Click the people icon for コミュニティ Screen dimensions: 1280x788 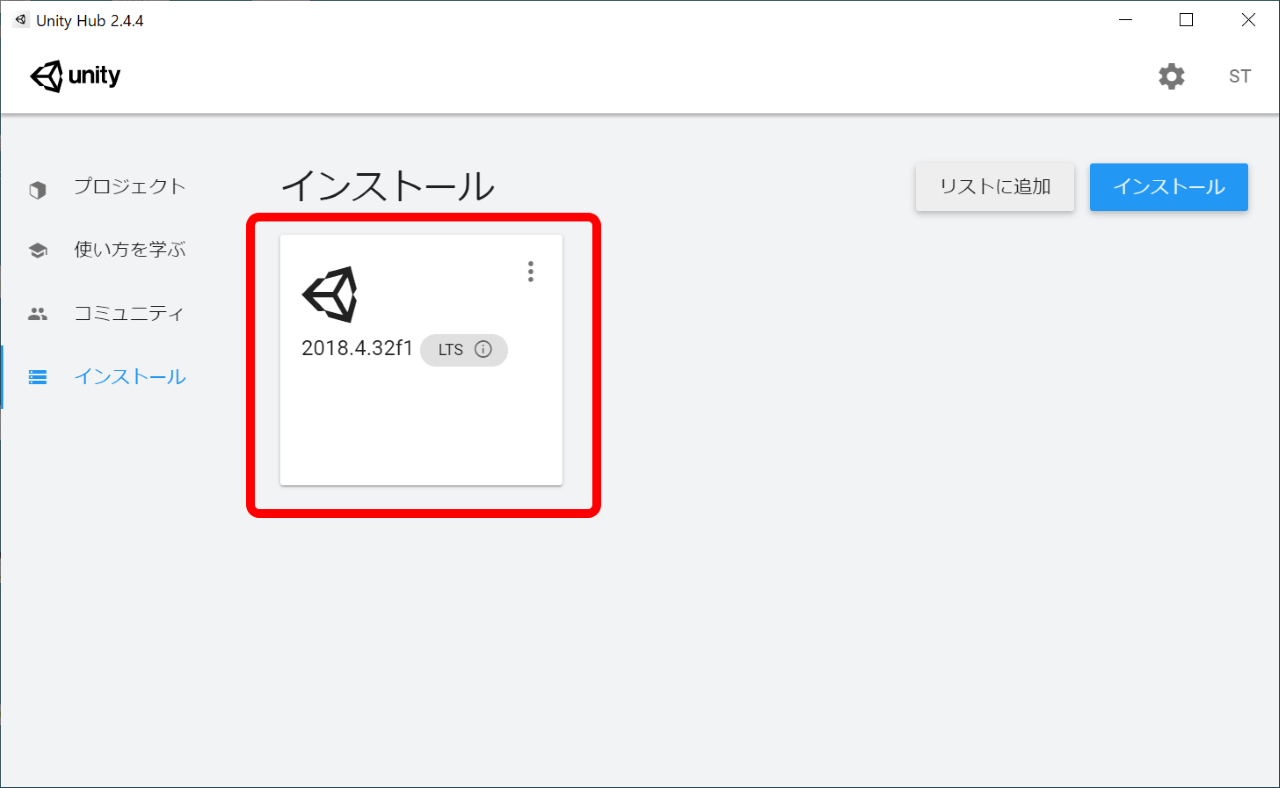(x=38, y=314)
